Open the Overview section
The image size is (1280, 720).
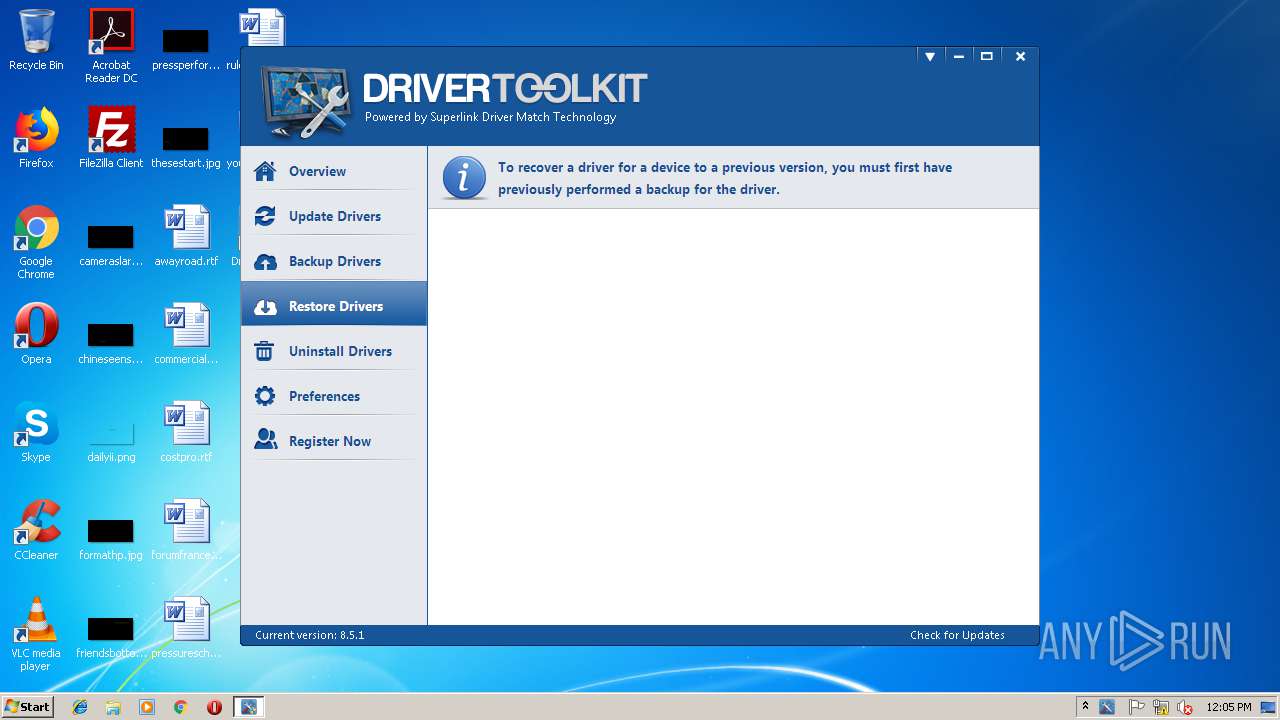coord(333,171)
